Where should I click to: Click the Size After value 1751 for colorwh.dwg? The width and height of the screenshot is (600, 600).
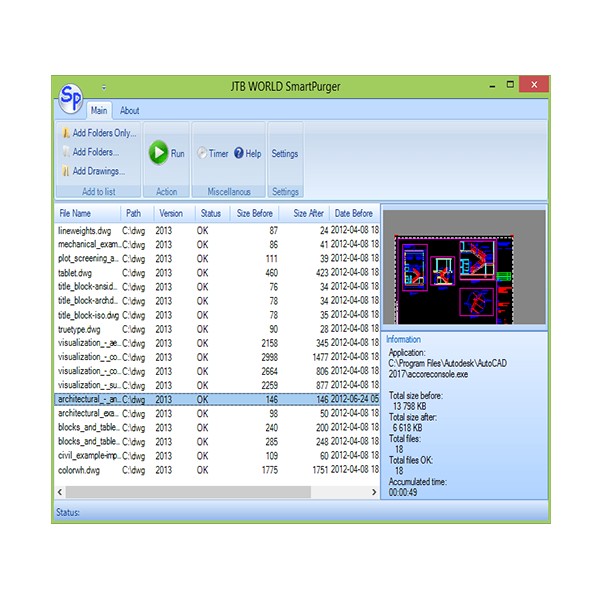[x=320, y=470]
